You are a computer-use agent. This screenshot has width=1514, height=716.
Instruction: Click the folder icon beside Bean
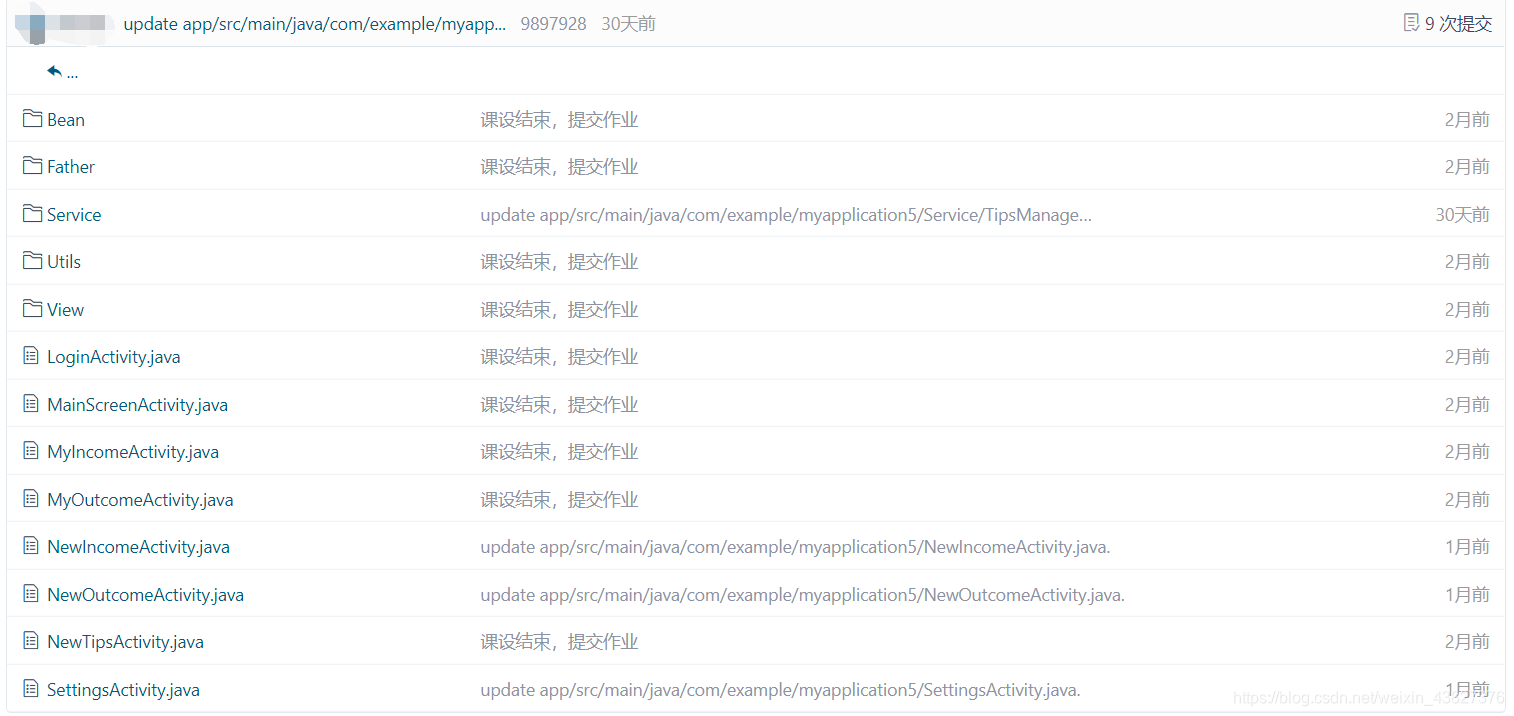click(x=32, y=119)
